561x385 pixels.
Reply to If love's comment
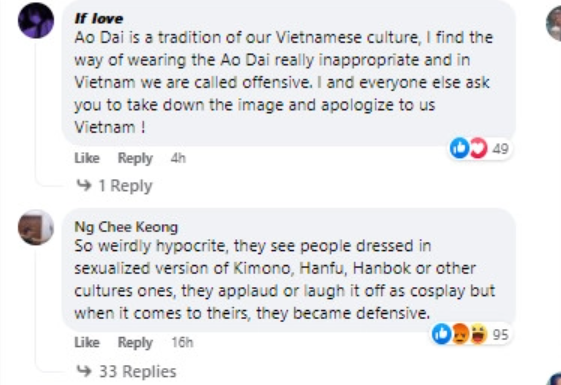pos(135,158)
